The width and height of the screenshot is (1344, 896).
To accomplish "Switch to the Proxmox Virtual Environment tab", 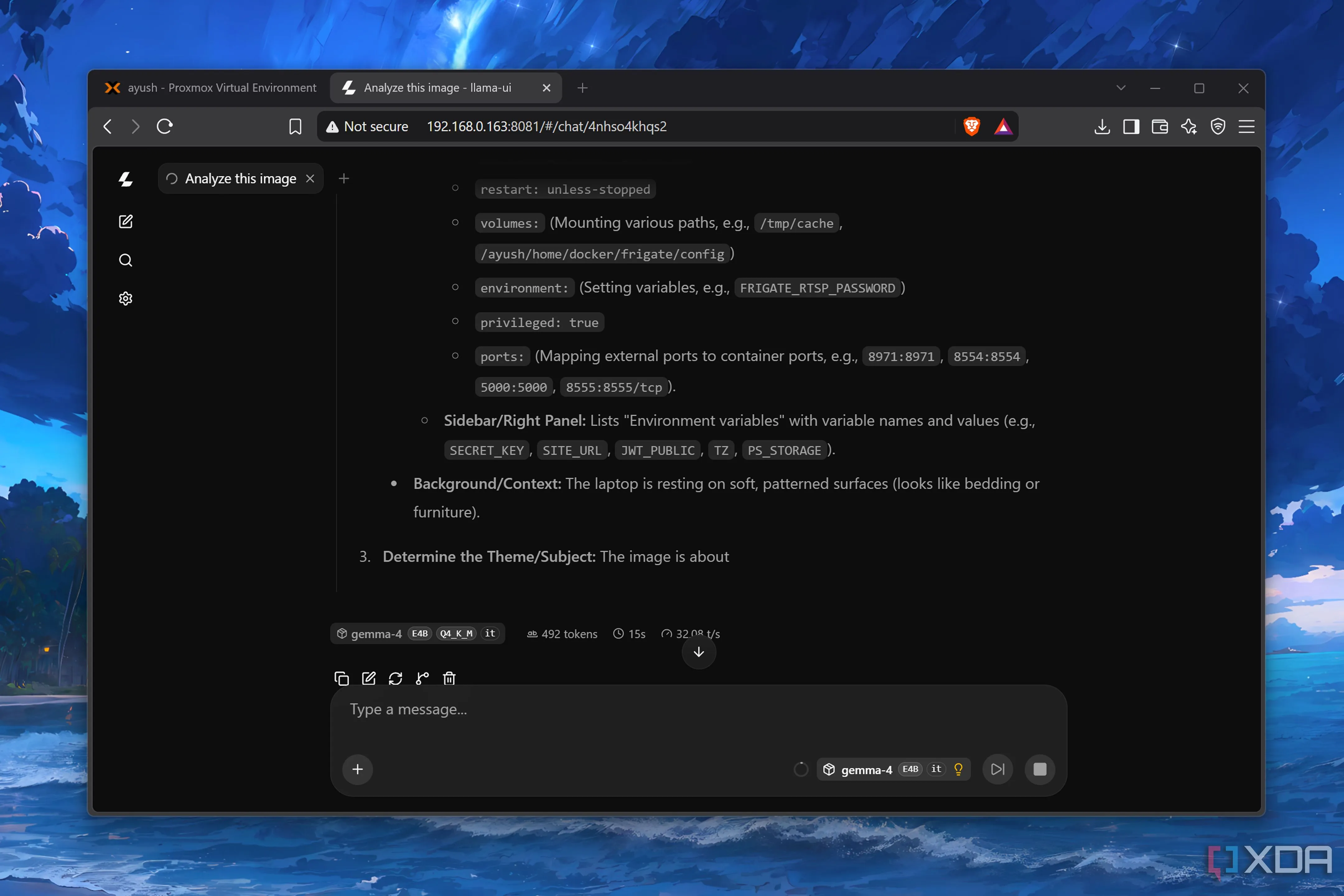I will 210,87.
